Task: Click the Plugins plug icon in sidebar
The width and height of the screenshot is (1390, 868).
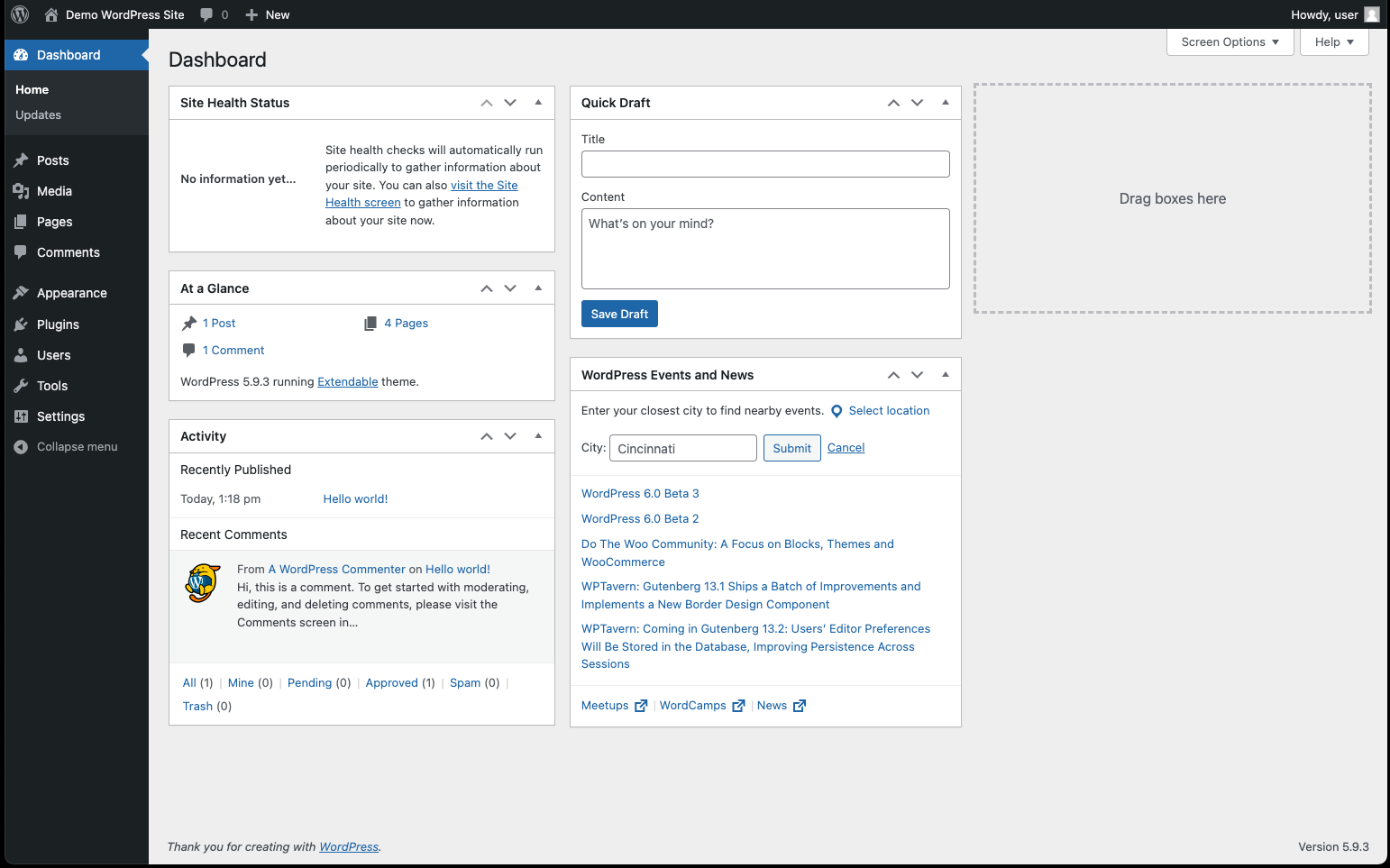Action: tap(21, 324)
